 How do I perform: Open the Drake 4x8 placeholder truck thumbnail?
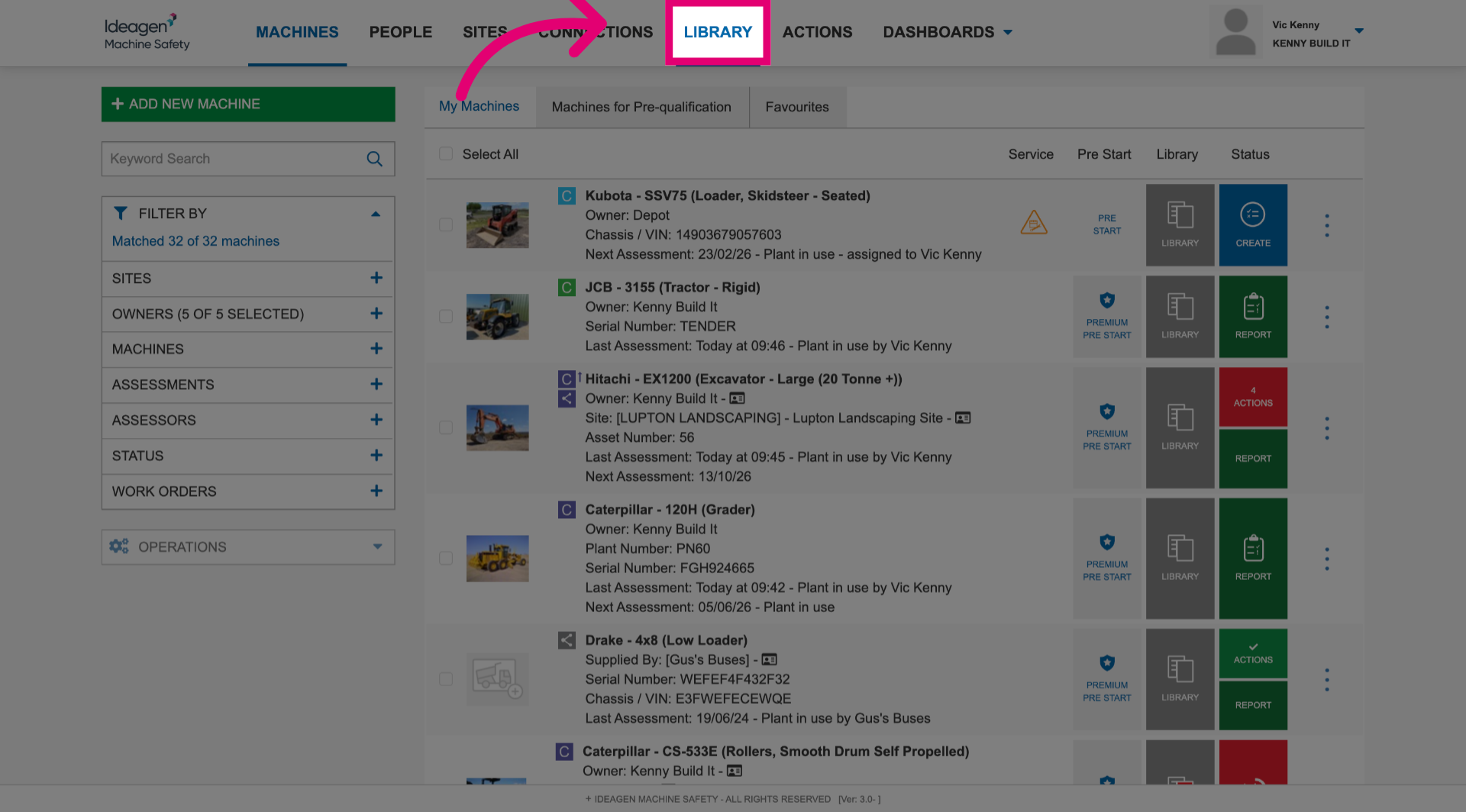coord(498,678)
